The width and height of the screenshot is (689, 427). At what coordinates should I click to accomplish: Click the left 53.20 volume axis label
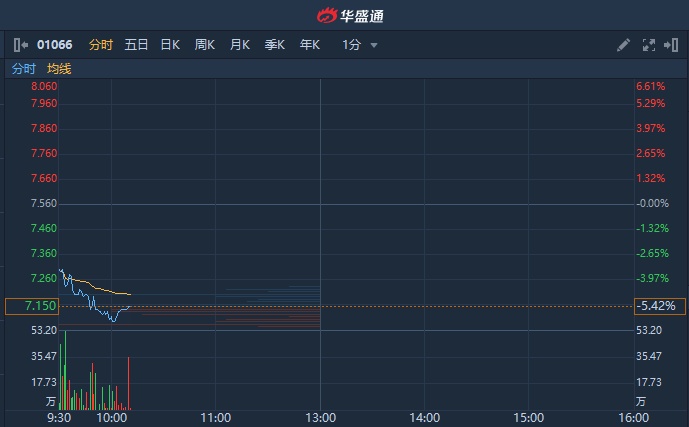[44, 330]
